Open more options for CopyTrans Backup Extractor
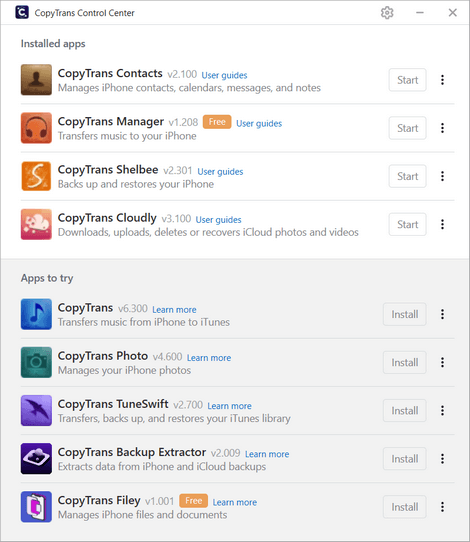The height and width of the screenshot is (542, 470). pyautogui.click(x=442, y=459)
